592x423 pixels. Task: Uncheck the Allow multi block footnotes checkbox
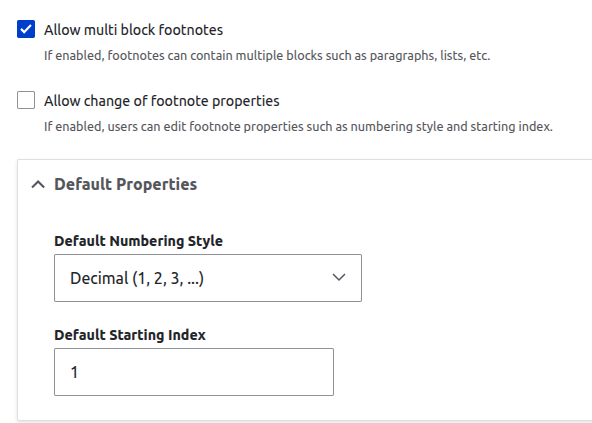tap(26, 29)
